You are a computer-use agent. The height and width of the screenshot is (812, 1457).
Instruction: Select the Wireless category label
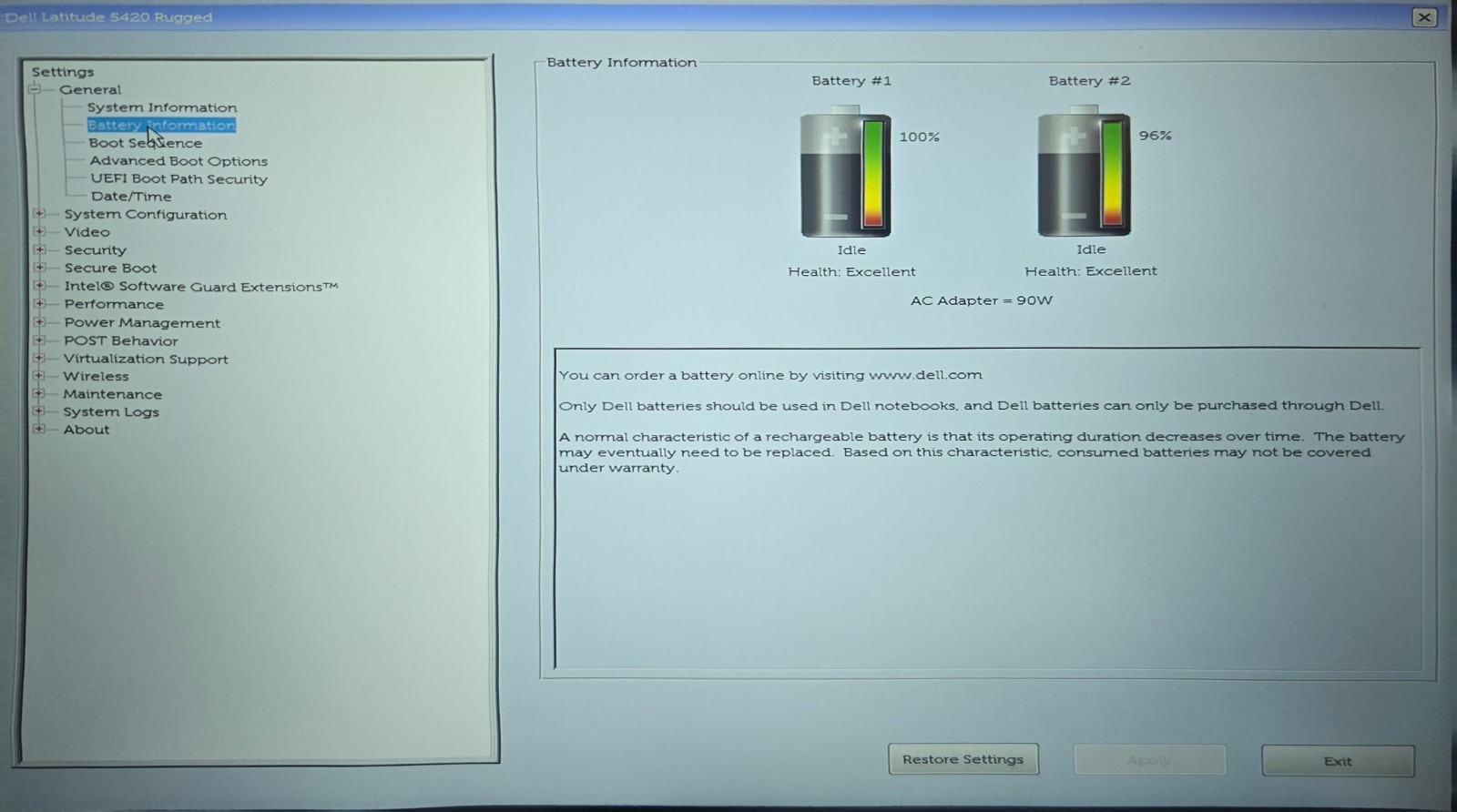[x=96, y=376]
